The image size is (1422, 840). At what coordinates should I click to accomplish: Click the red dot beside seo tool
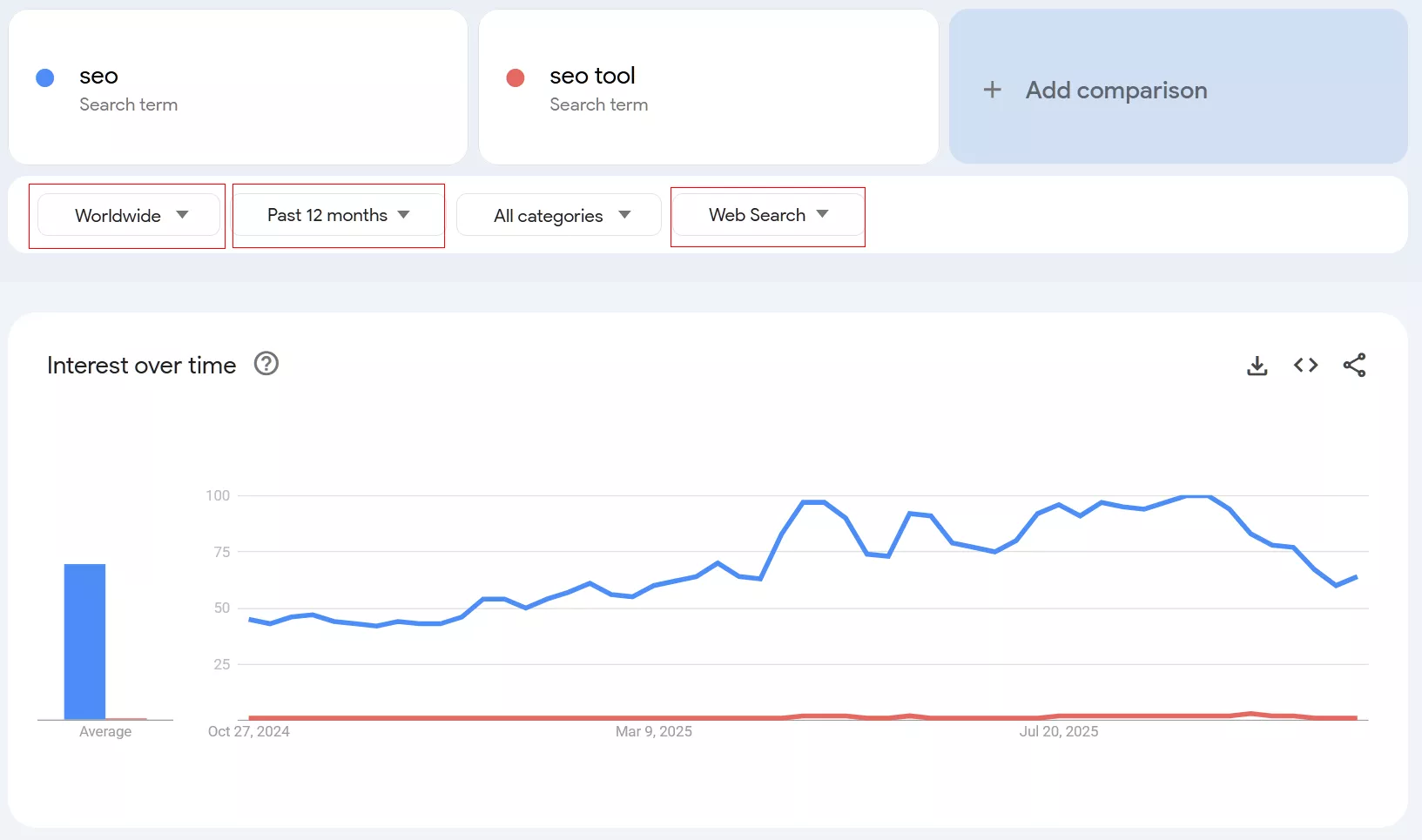tap(516, 78)
